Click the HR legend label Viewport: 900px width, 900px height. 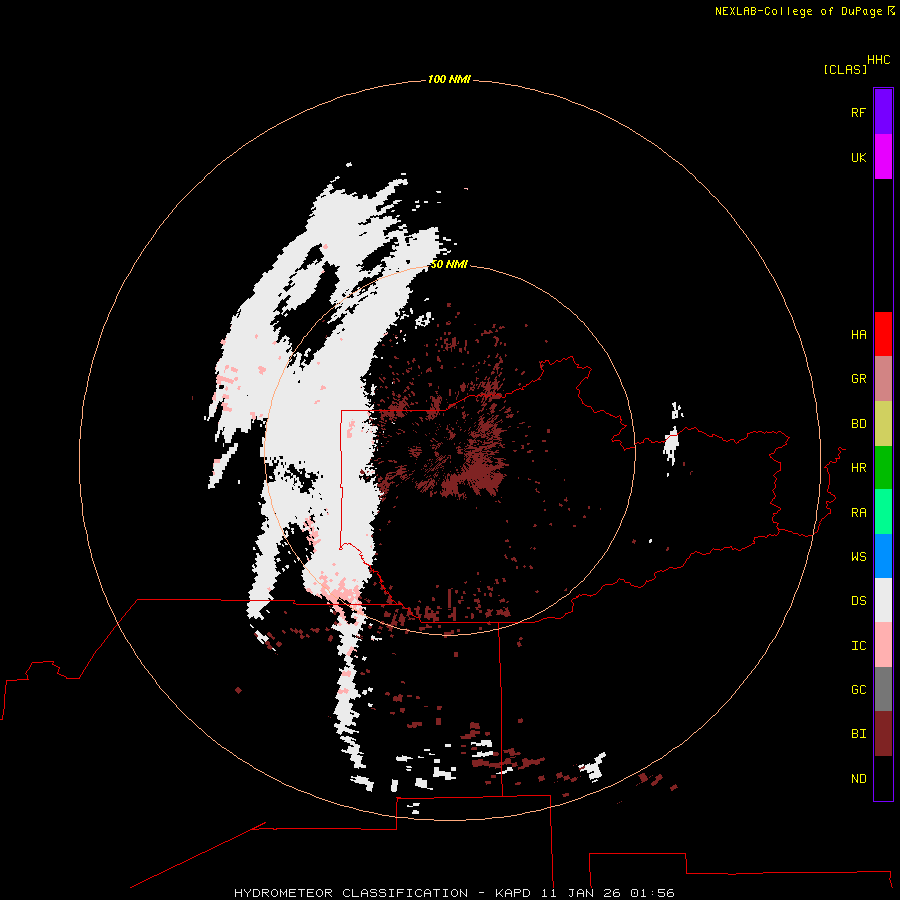point(858,468)
